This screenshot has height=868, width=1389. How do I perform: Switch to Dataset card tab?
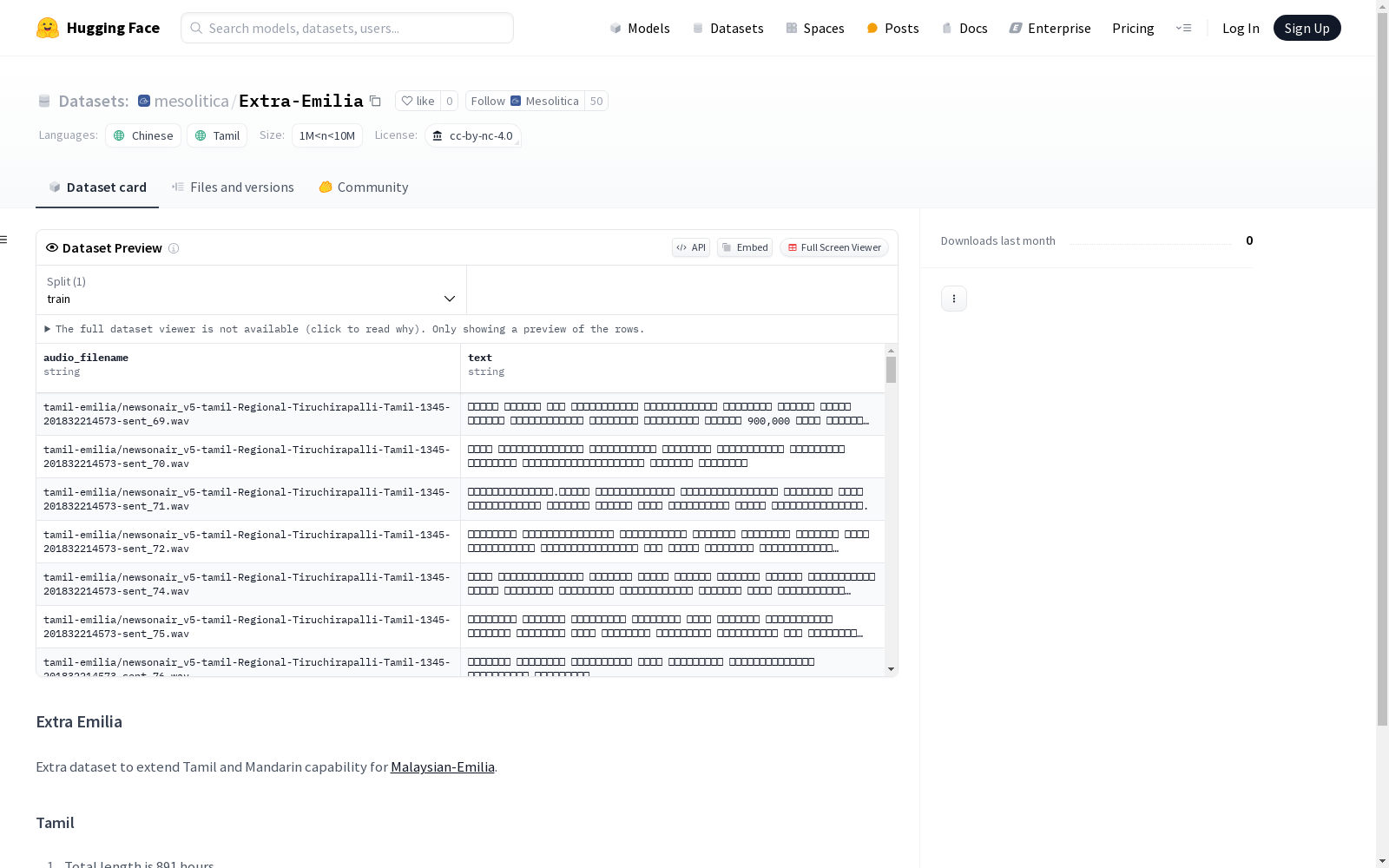[x=97, y=187]
